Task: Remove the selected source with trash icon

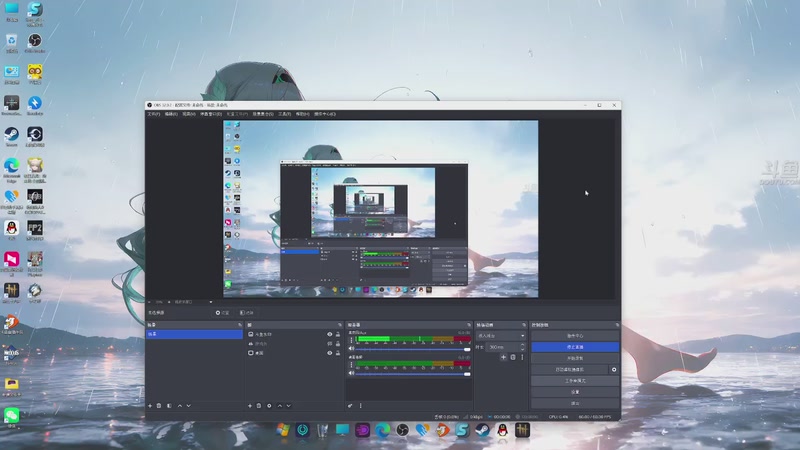Action: point(259,406)
